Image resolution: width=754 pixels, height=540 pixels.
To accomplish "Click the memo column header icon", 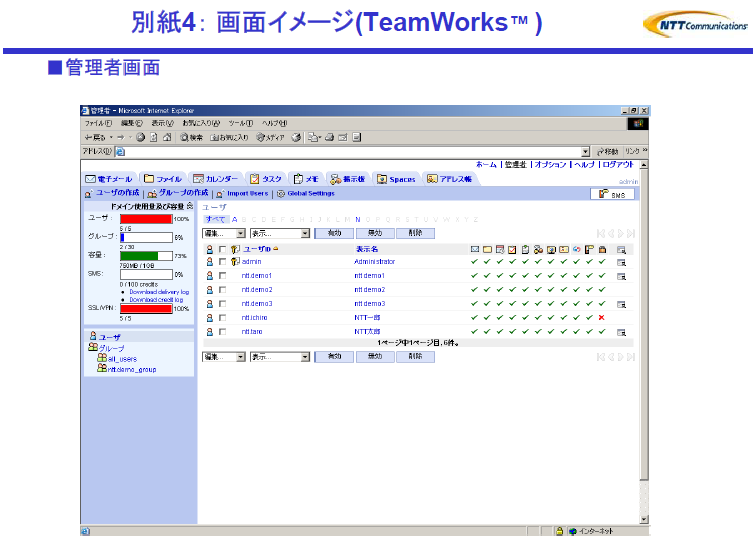I will [526, 249].
